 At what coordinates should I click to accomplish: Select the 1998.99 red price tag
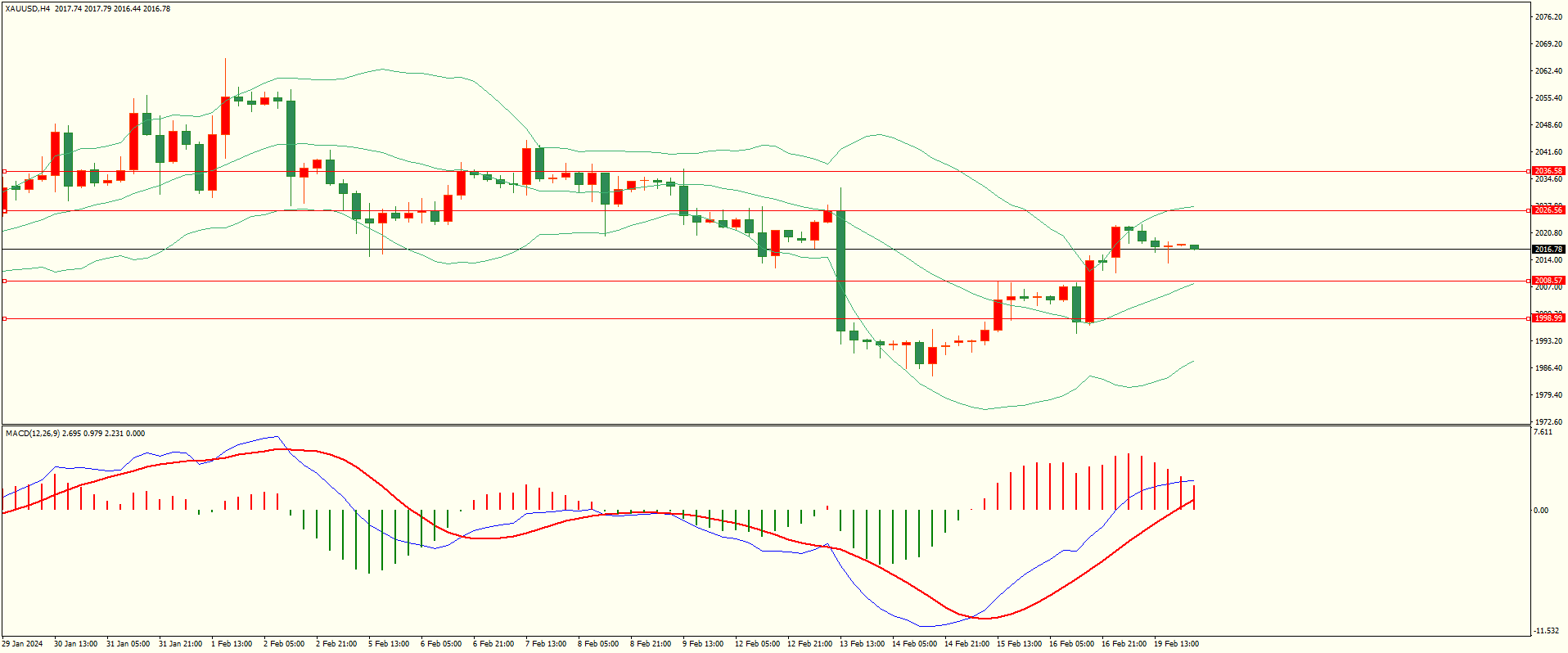click(x=1548, y=318)
